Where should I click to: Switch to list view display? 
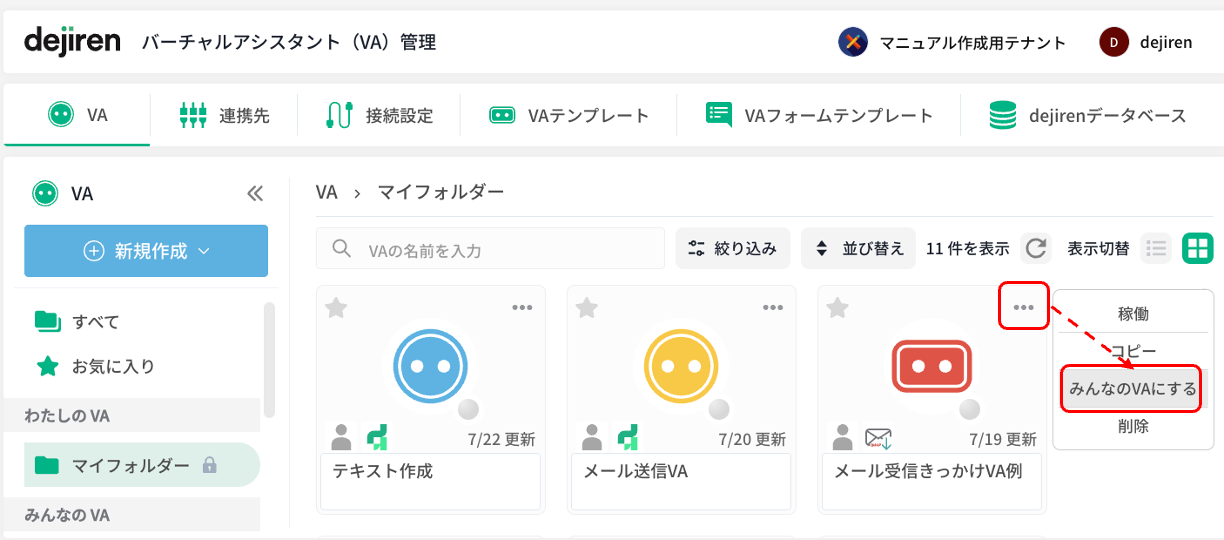(1156, 248)
